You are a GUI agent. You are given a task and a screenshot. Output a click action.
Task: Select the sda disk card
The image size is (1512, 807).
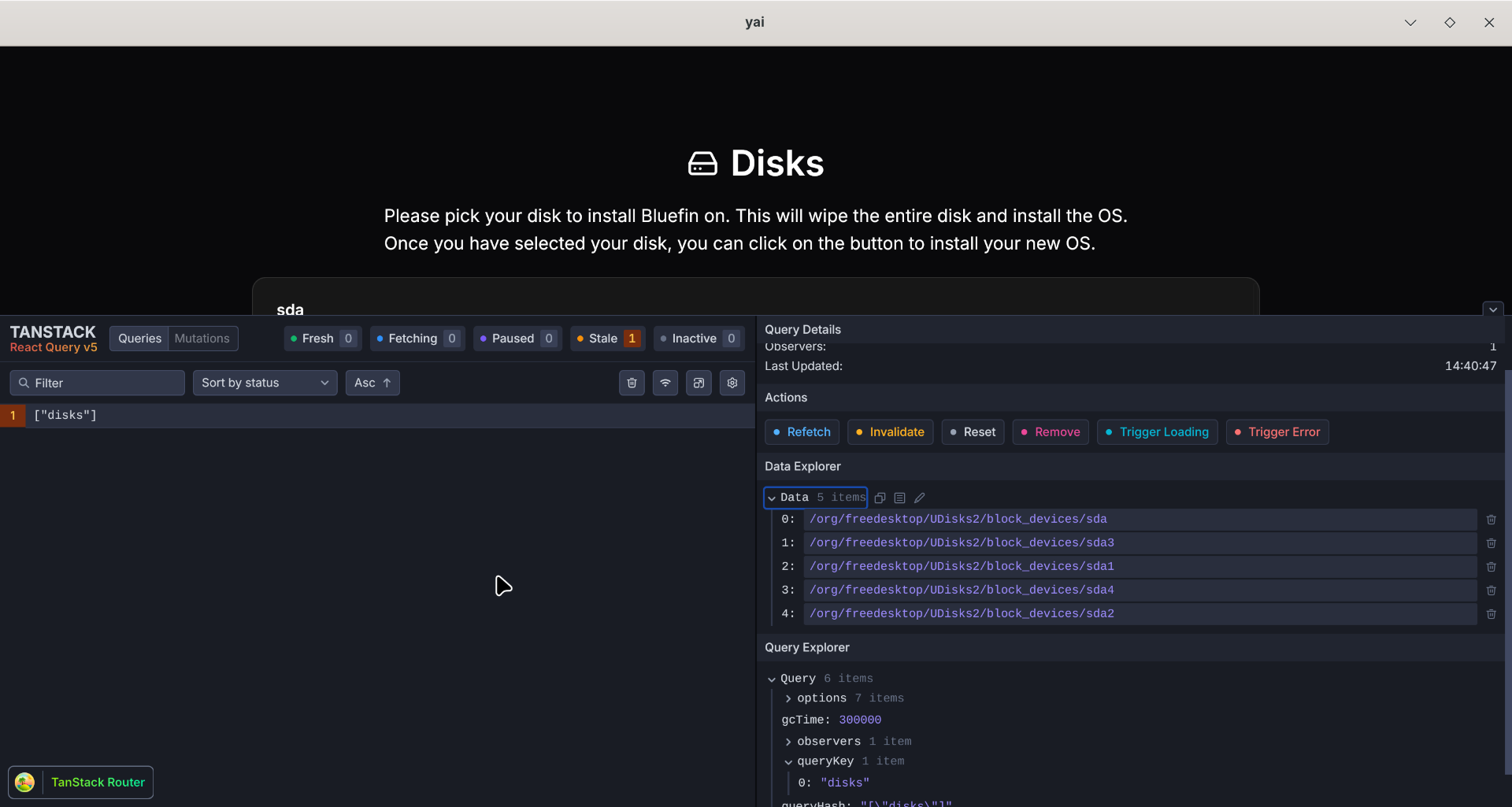(756, 297)
